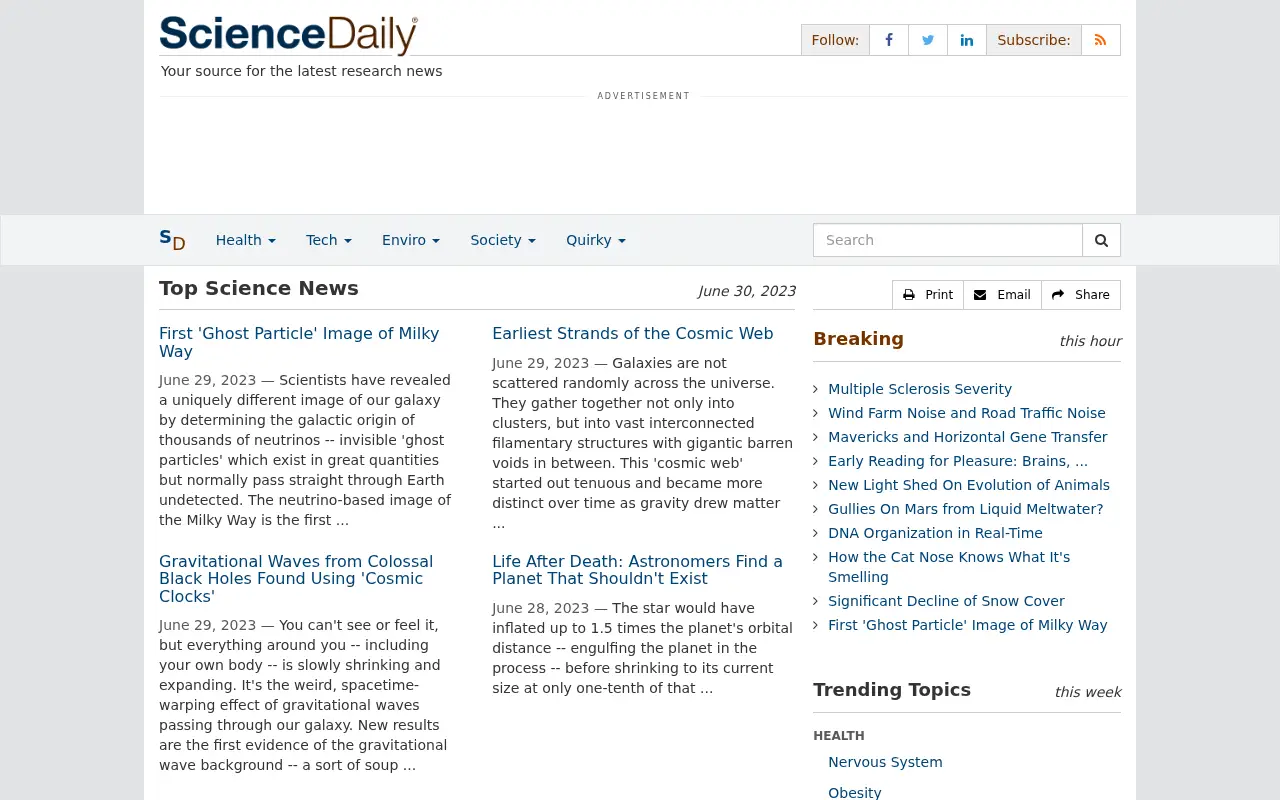Open ScienceDaily Twitter page icon
Viewport: 1280px width, 800px height.
pyautogui.click(x=928, y=40)
